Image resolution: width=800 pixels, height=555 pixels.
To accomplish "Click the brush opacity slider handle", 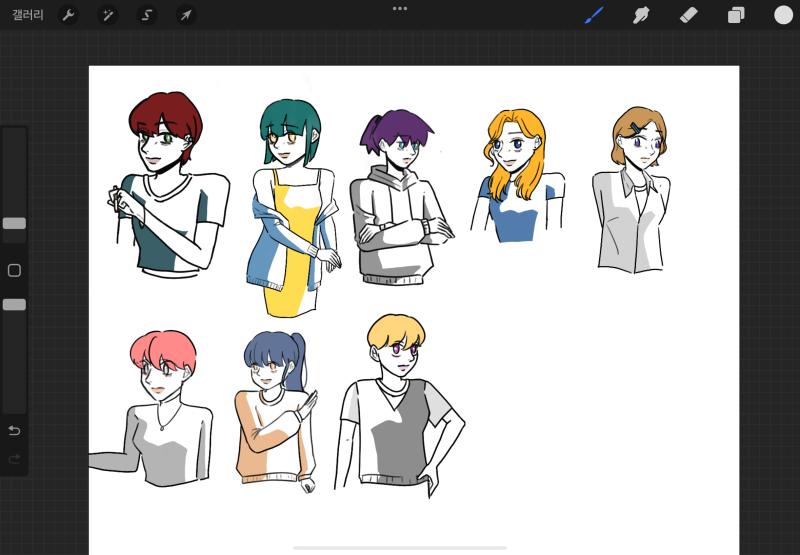I will tap(14, 305).
